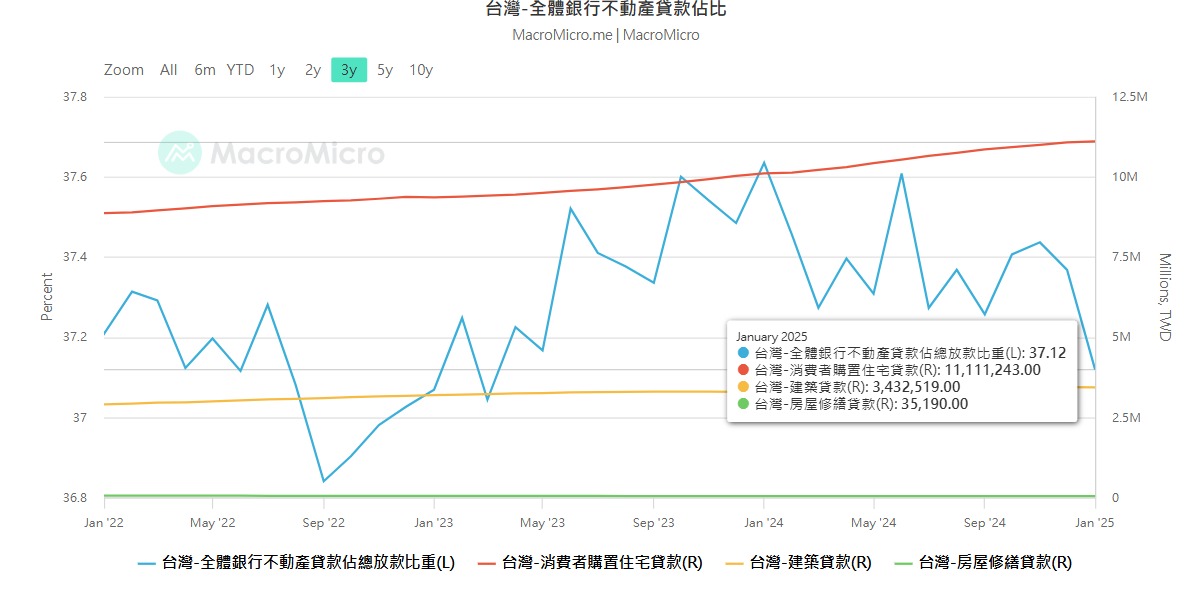Click right axis value 12.5M
The height and width of the screenshot is (589, 1186).
point(1131,97)
